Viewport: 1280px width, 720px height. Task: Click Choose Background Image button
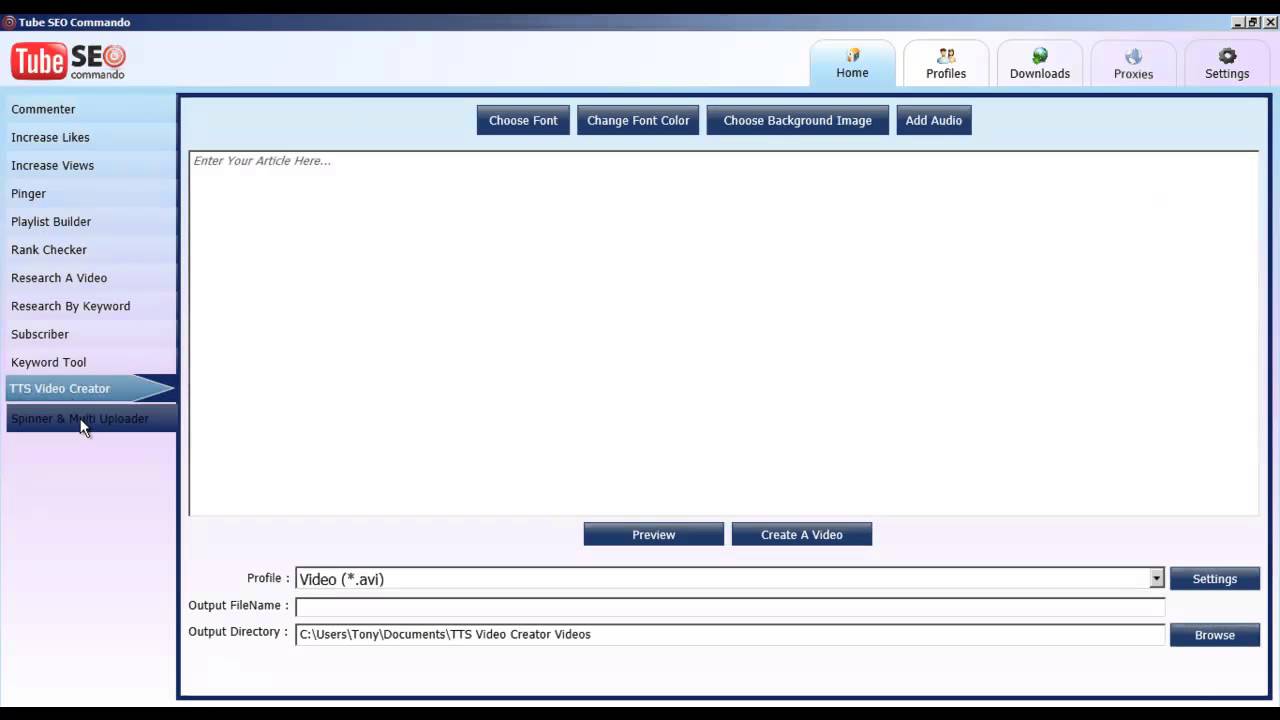tap(797, 120)
